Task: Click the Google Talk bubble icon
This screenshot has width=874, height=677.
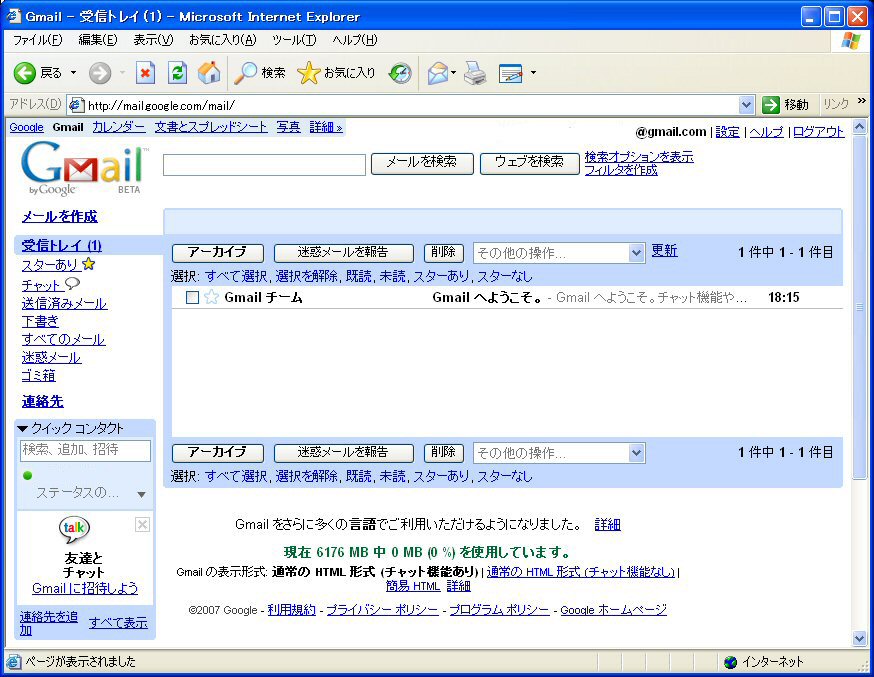Action: [x=74, y=529]
